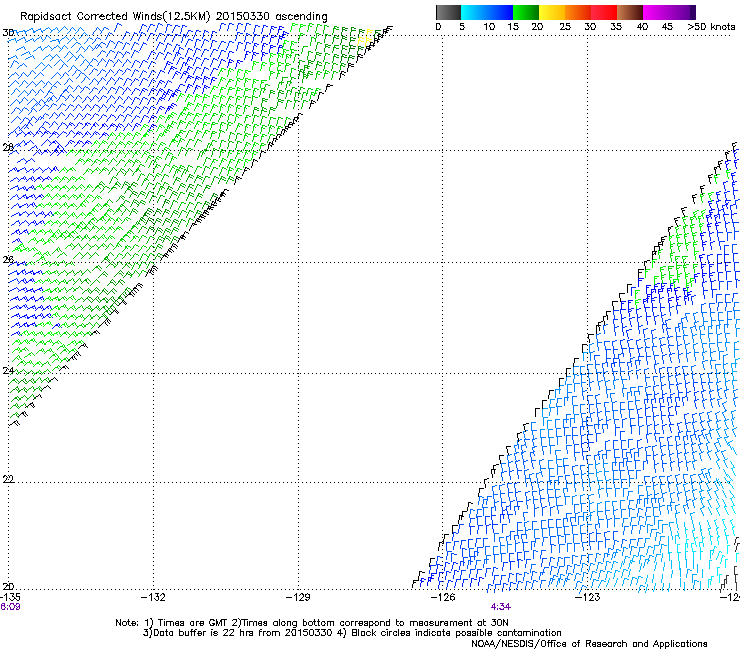Click the red 30-35 knots color swatch
Viewport: 740px width, 650px height.
(x=604, y=12)
